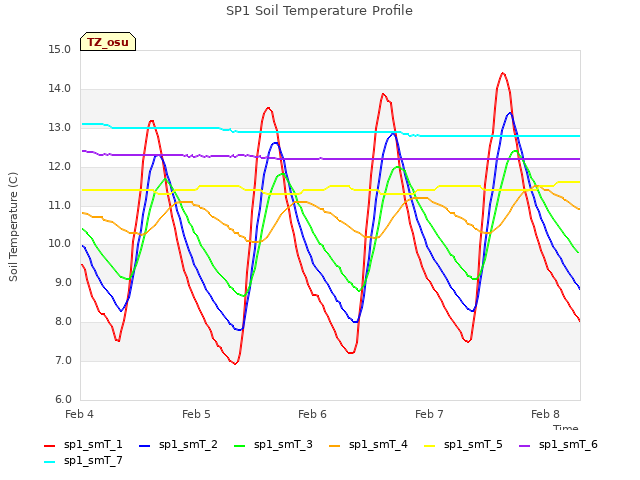Click the TZ_osu annotation label
The height and width of the screenshot is (480, 640).
(108, 42)
